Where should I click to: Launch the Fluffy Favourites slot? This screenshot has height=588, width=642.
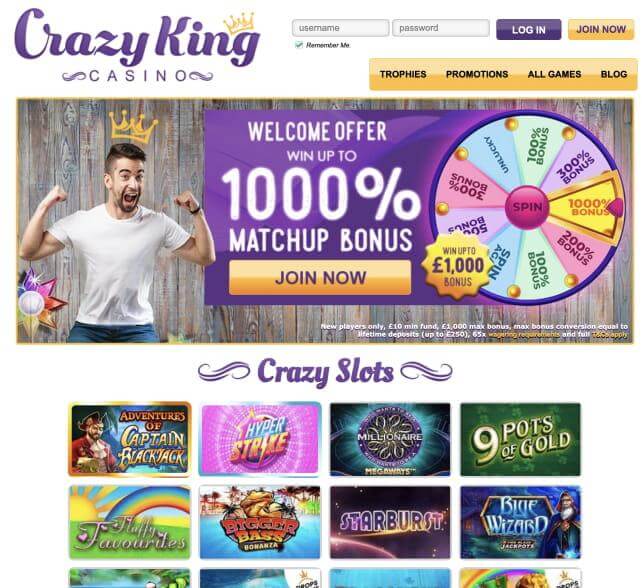(x=130, y=522)
